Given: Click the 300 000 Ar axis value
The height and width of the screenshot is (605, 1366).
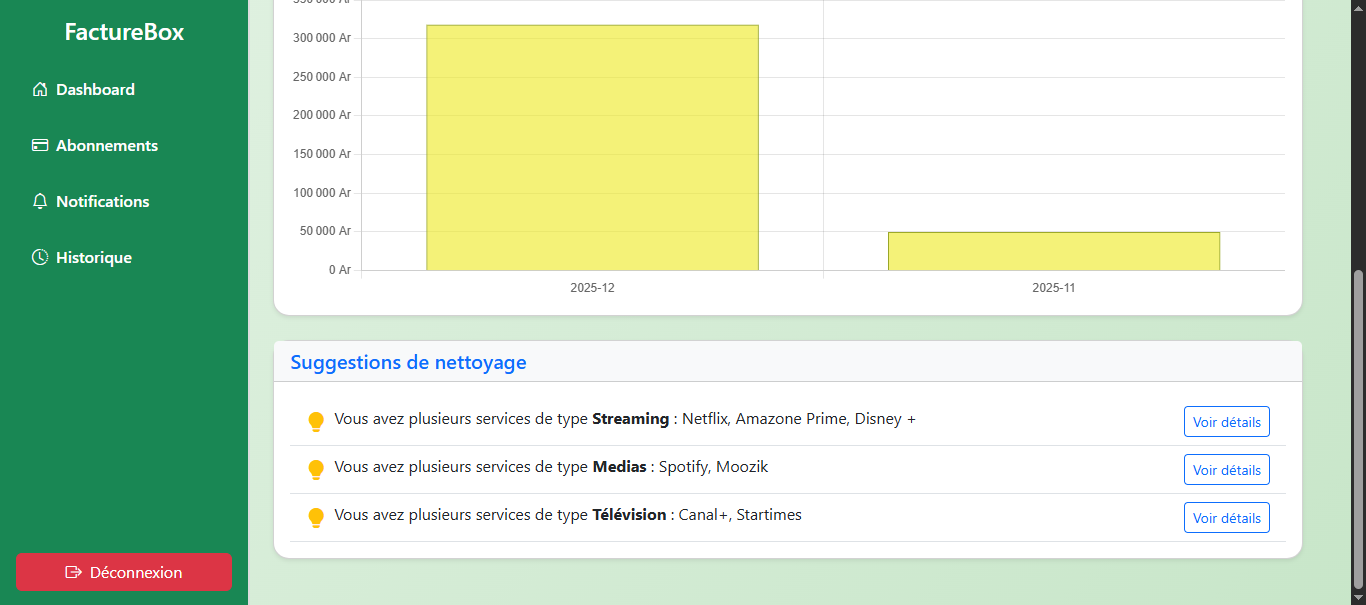Looking at the screenshot, I should pos(322,38).
